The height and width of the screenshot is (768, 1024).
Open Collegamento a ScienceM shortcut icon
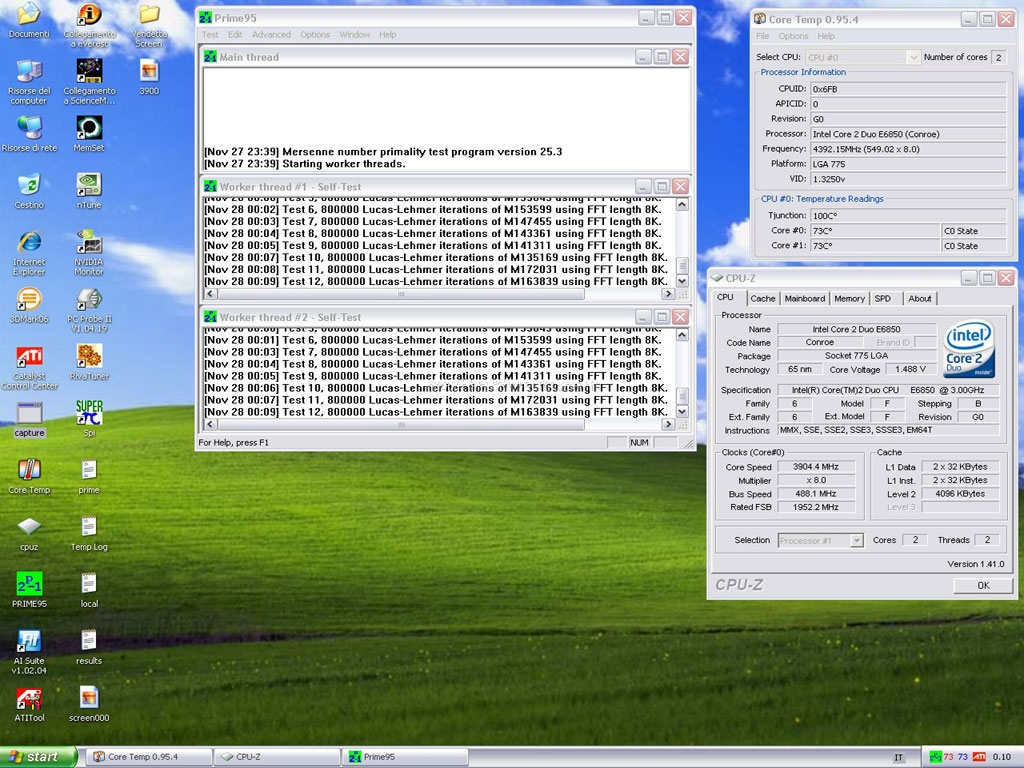[89, 71]
